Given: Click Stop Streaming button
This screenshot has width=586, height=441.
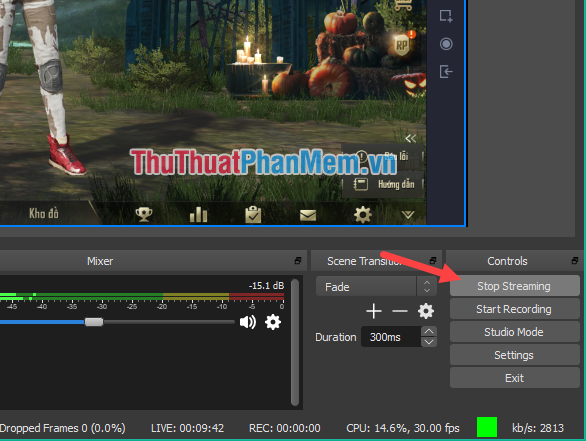Looking at the screenshot, I should click(514, 286).
